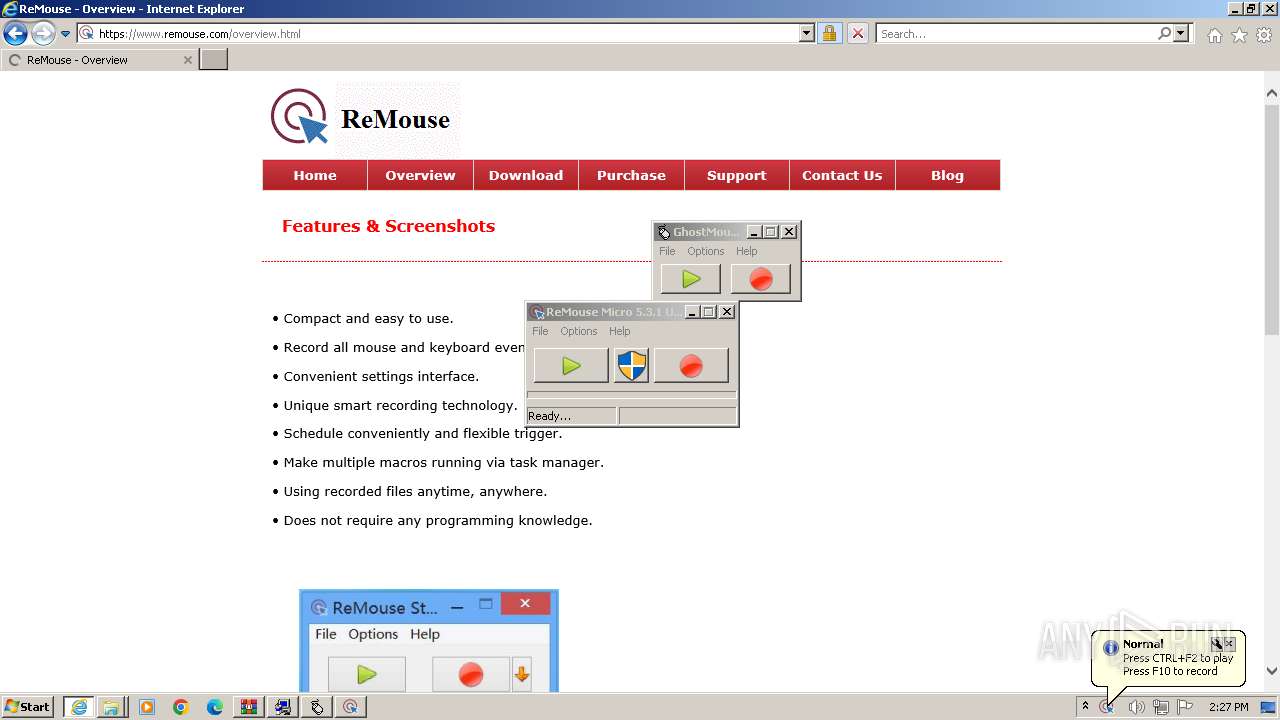Click the Start button on taskbar
The height and width of the screenshot is (720, 1280).
pyautogui.click(x=28, y=707)
